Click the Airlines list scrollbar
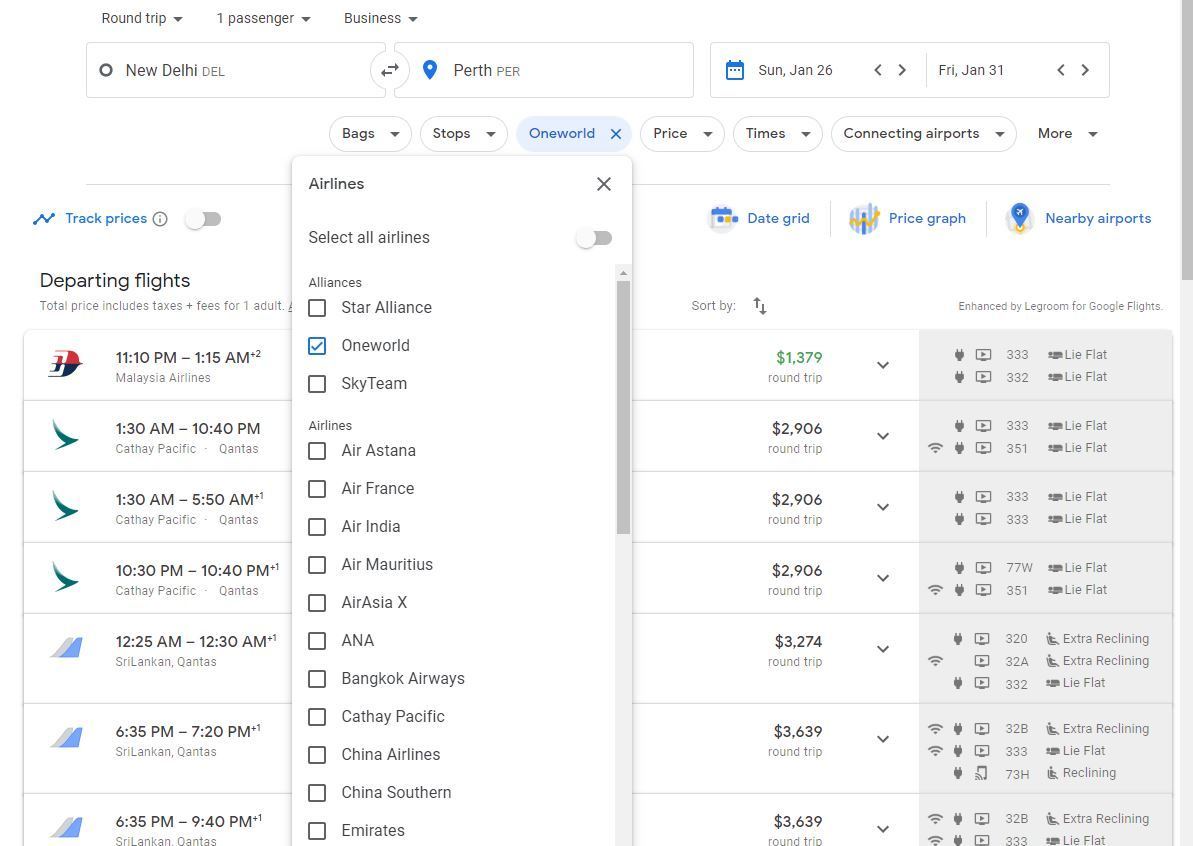 click(x=624, y=408)
